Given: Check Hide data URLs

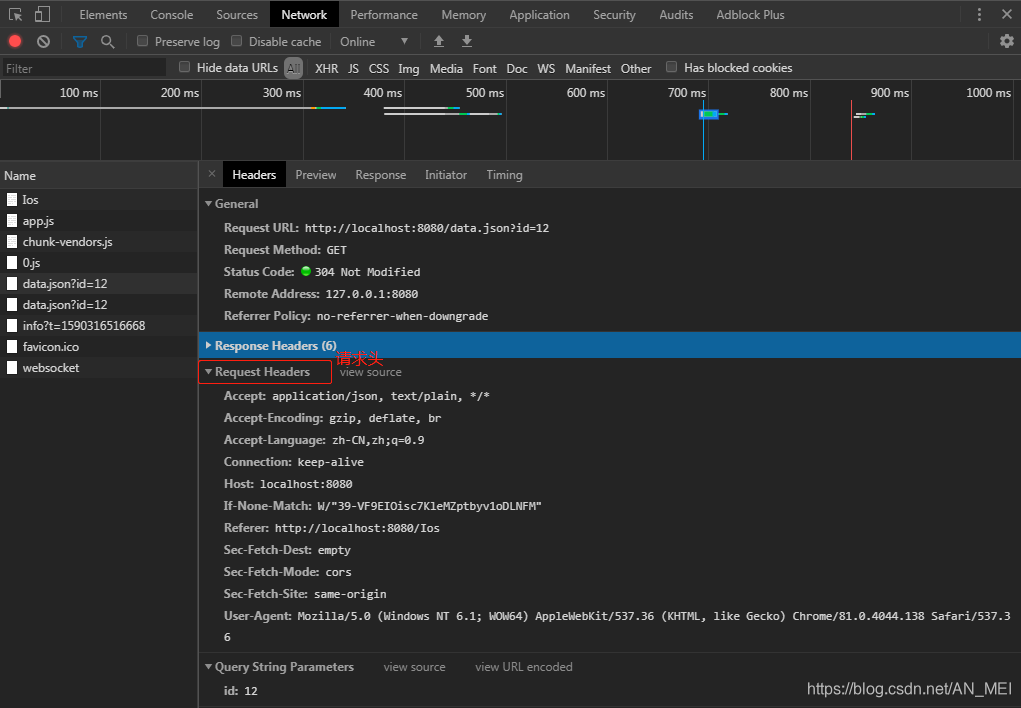Looking at the screenshot, I should (184, 67).
